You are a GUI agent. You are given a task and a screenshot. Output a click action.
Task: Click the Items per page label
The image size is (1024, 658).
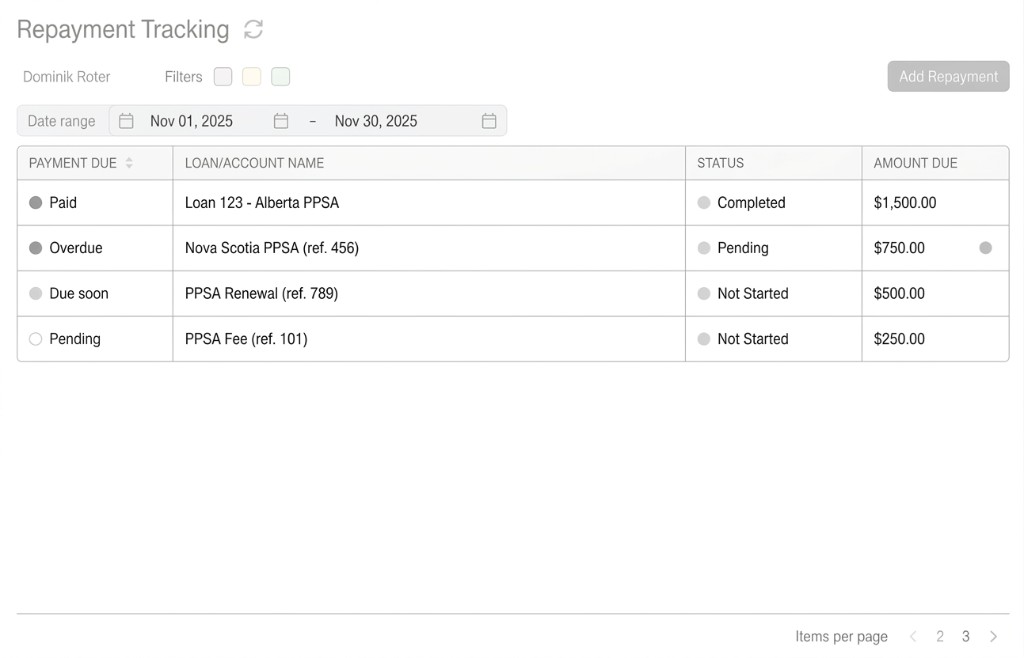point(841,636)
